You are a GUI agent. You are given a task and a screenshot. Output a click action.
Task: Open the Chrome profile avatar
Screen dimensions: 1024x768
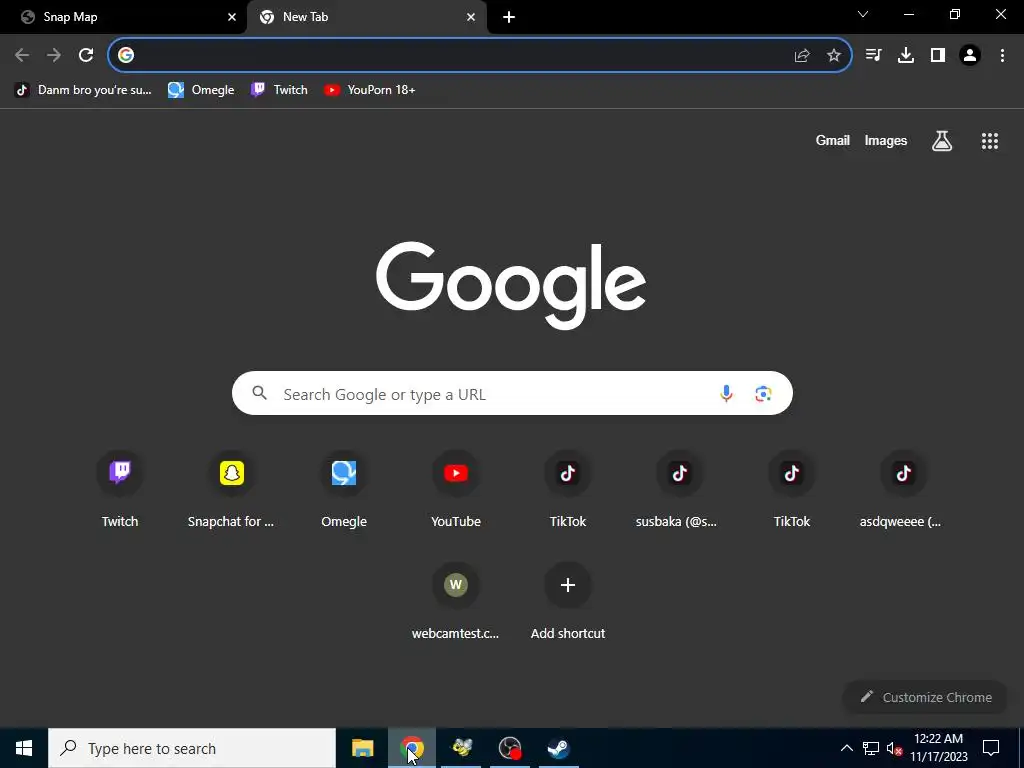[970, 56]
